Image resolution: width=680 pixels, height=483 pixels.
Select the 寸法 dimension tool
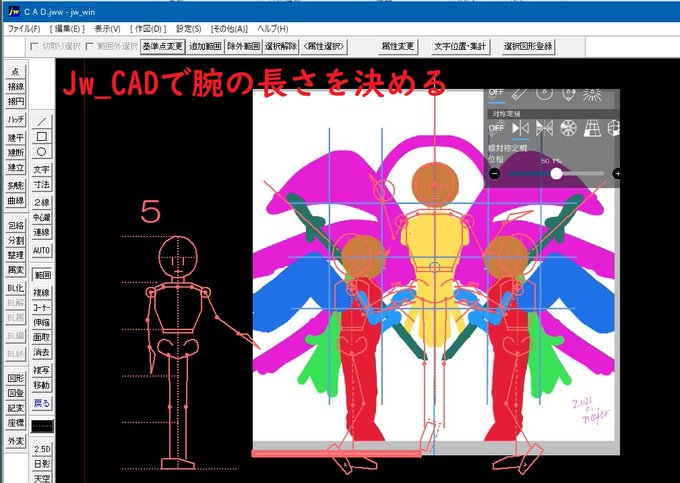coord(42,184)
